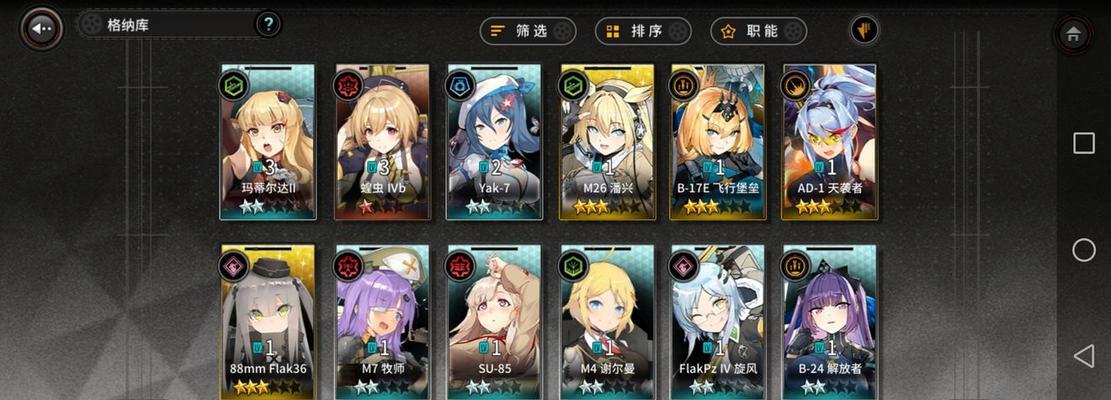This screenshot has width=1111, height=400.
Task: Click the class badge on Yak-7 card
Action: [460, 86]
